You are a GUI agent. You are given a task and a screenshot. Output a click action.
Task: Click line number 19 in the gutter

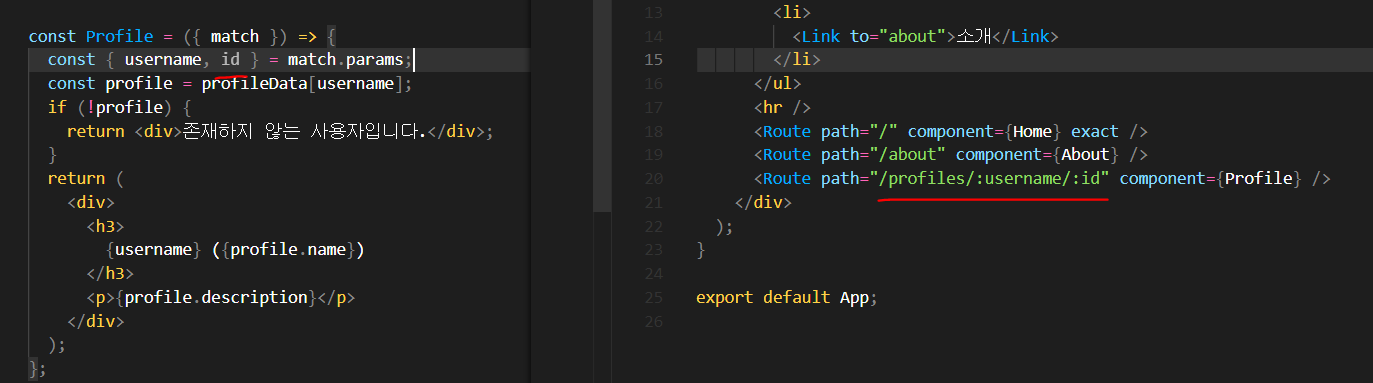[x=653, y=155]
